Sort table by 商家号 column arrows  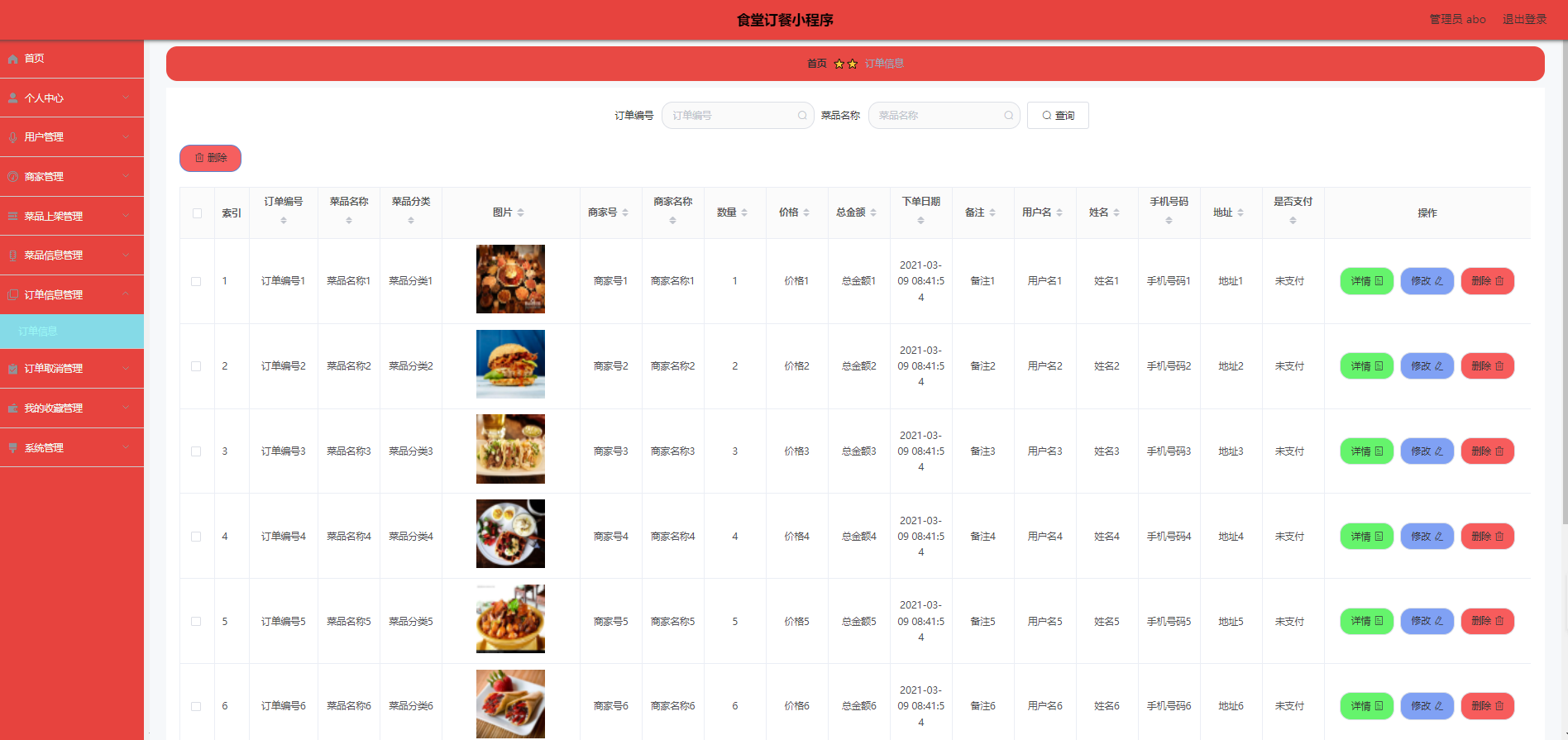click(625, 212)
